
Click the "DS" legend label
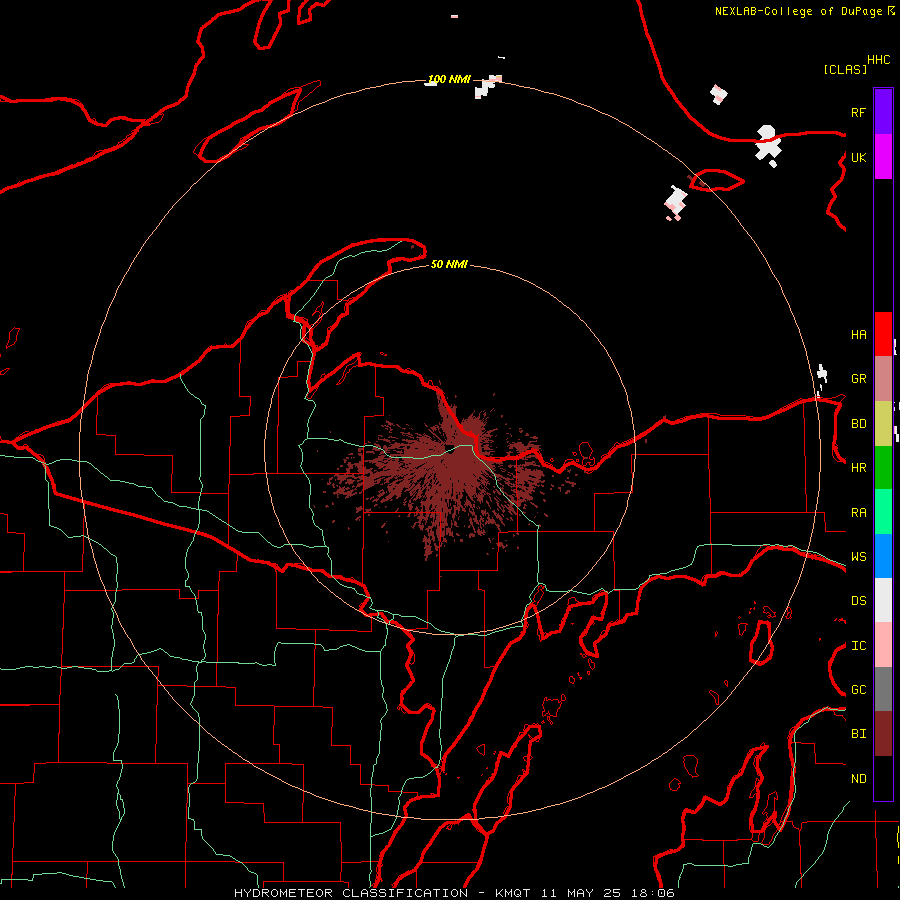(x=859, y=601)
